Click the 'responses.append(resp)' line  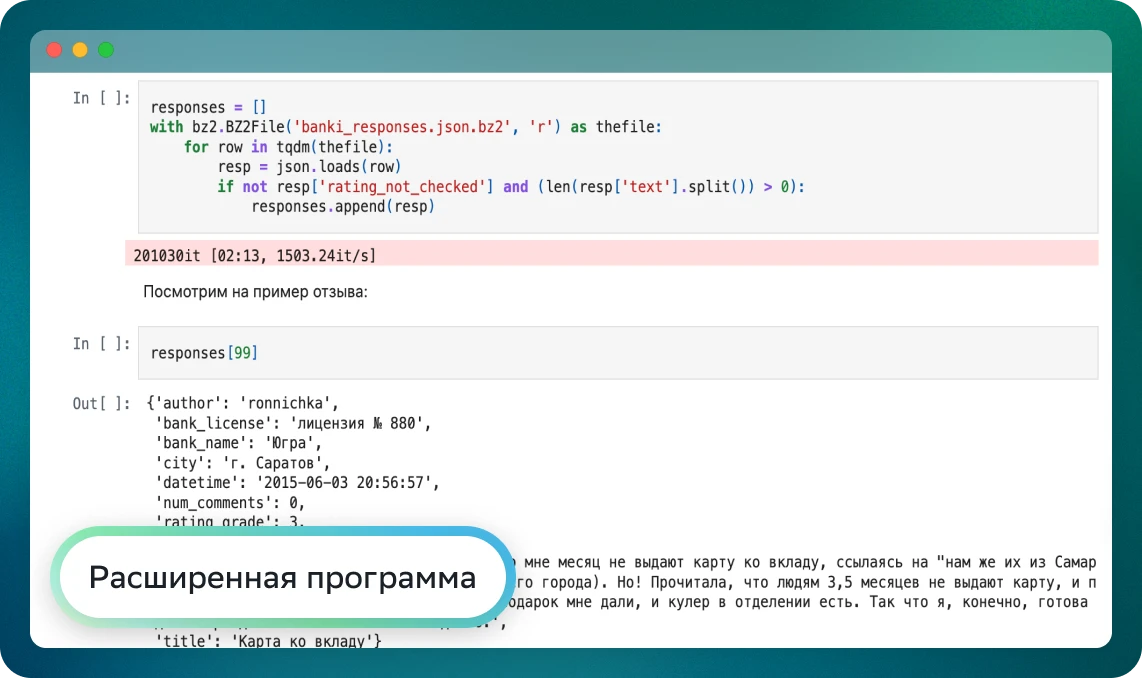343,207
